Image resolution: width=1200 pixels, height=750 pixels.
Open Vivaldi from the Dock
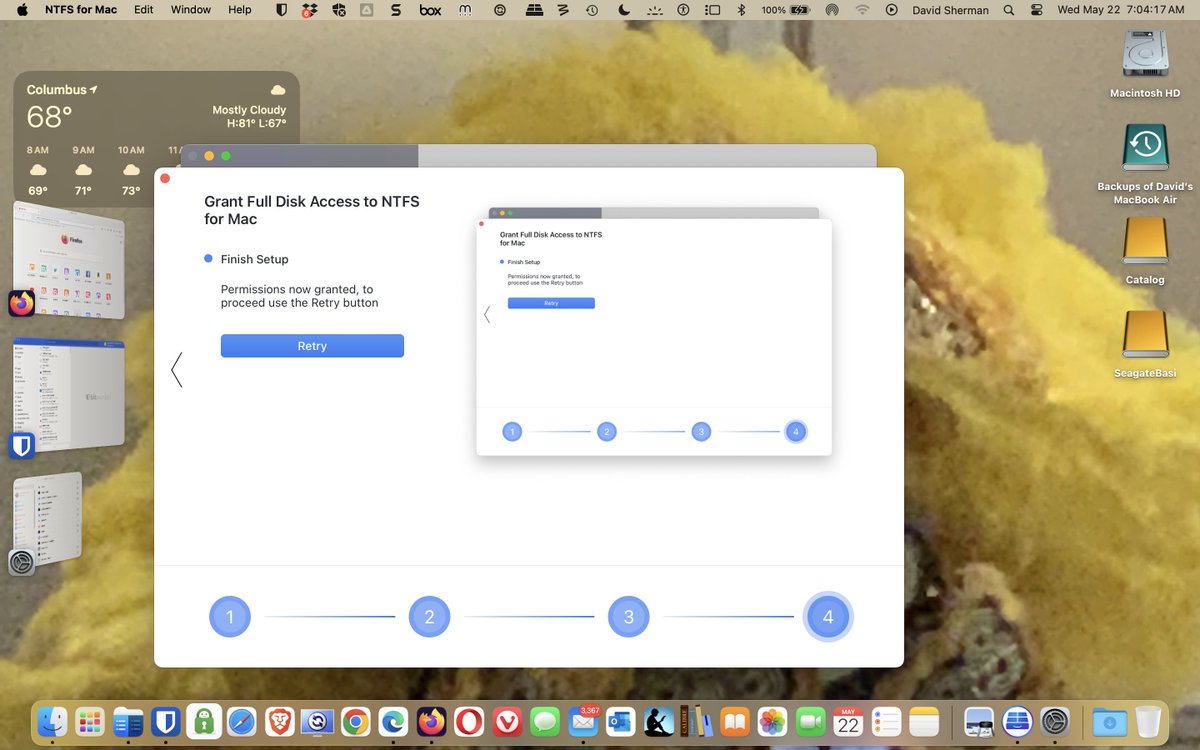point(507,722)
